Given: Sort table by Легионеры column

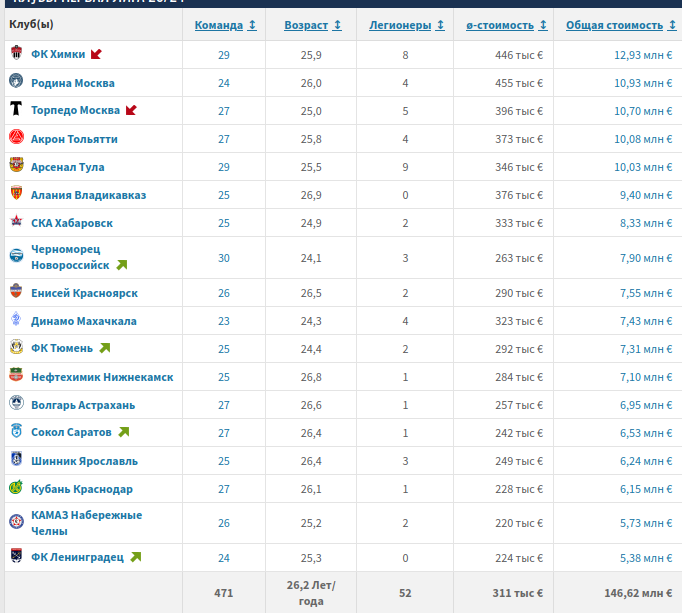Looking at the screenshot, I should pos(407,25).
